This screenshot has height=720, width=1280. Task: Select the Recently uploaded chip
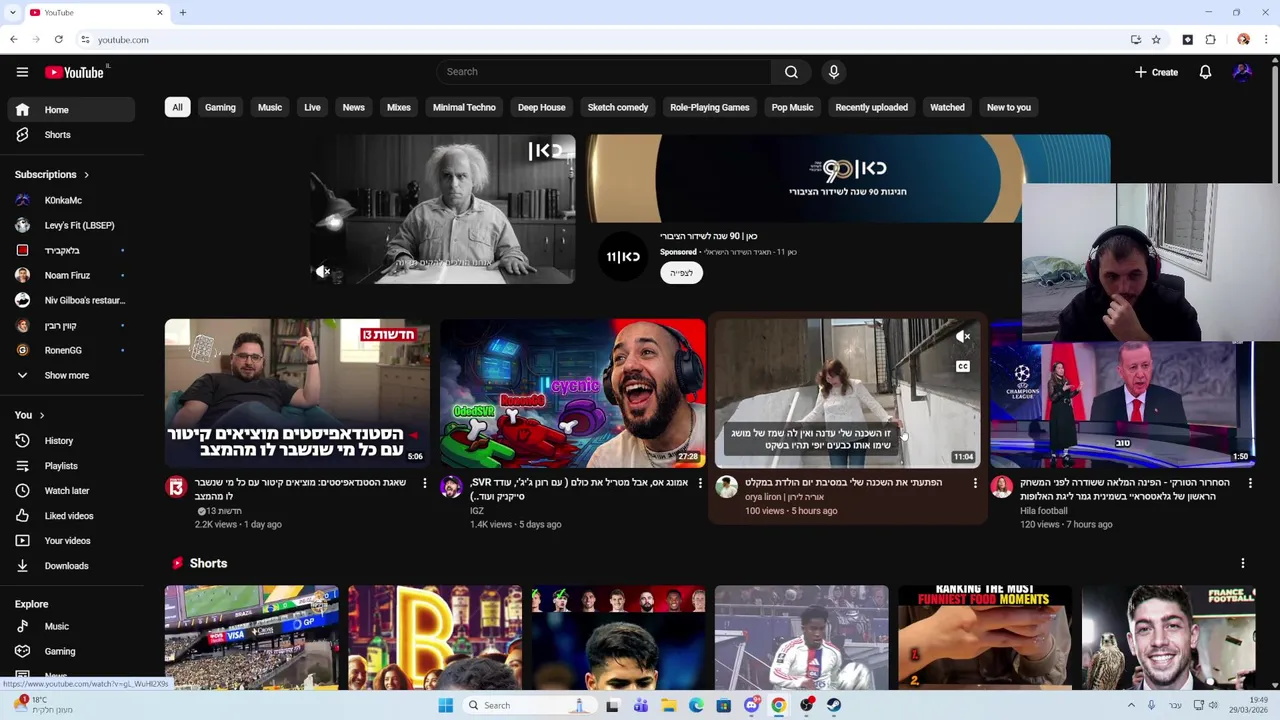tap(872, 107)
